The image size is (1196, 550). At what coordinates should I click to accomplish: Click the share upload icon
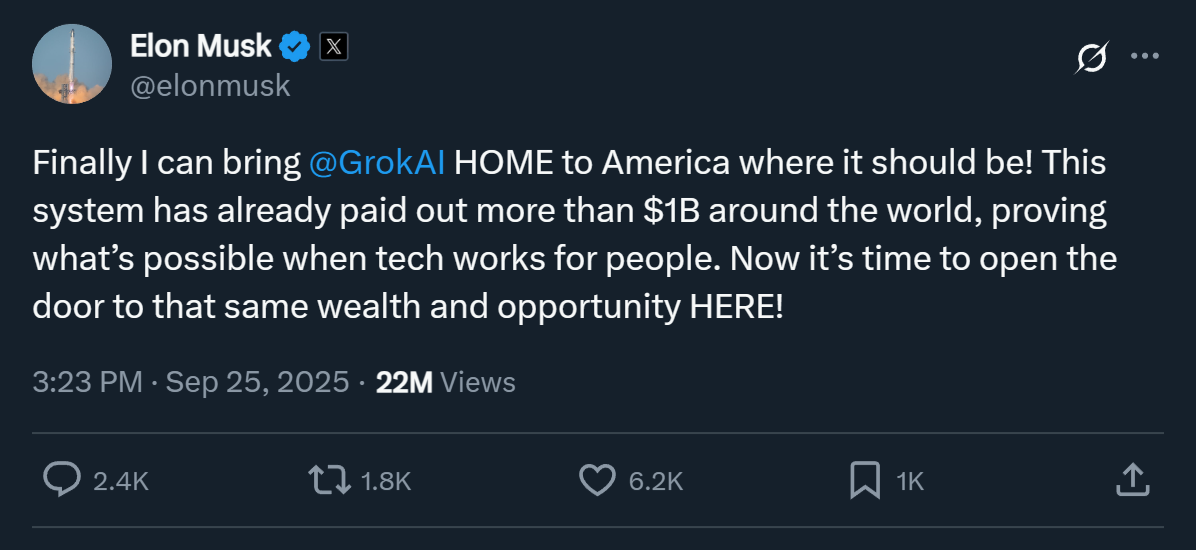tap(1130, 481)
